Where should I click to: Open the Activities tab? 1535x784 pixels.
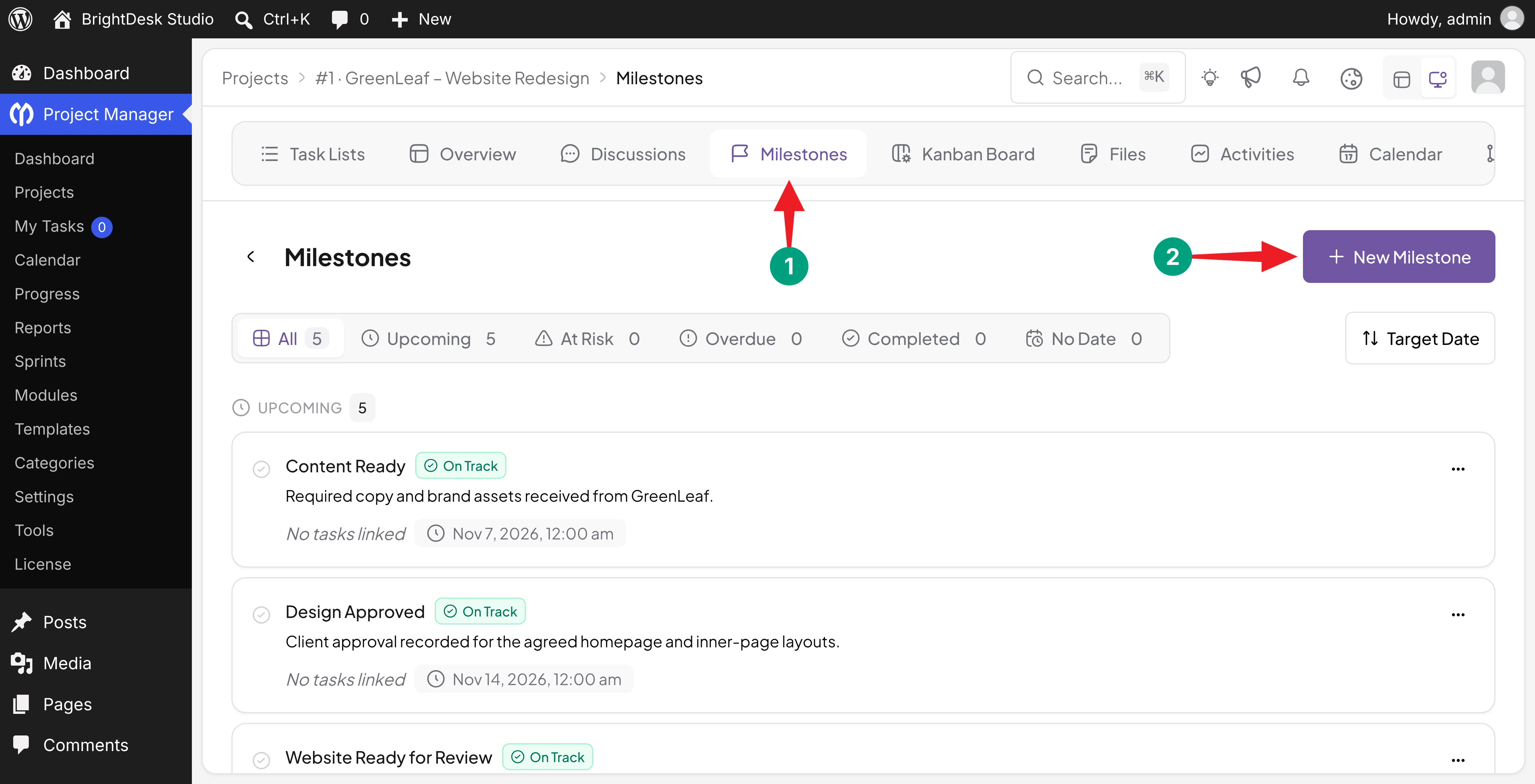(1242, 154)
